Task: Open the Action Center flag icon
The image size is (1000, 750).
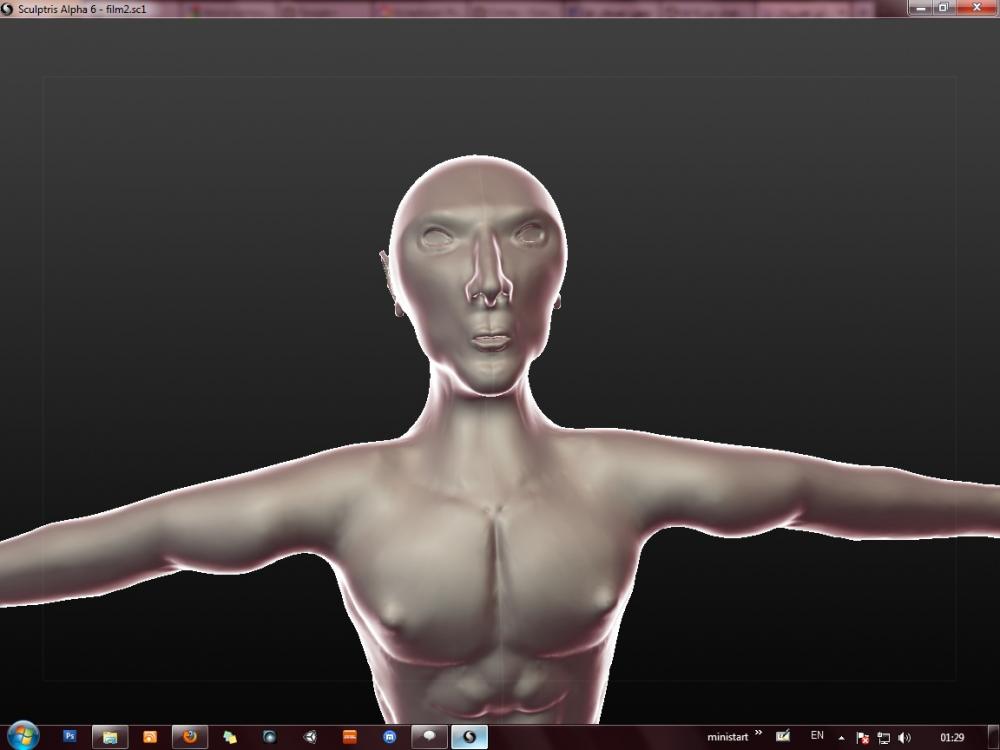Action: coord(862,738)
